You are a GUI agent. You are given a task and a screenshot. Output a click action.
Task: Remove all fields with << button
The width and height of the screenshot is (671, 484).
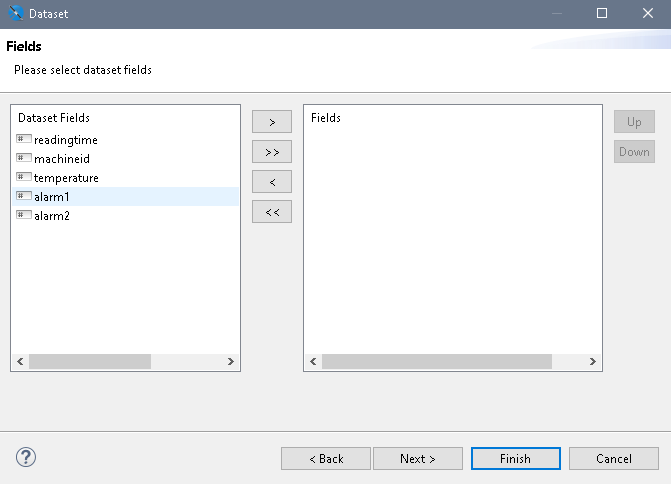272,212
